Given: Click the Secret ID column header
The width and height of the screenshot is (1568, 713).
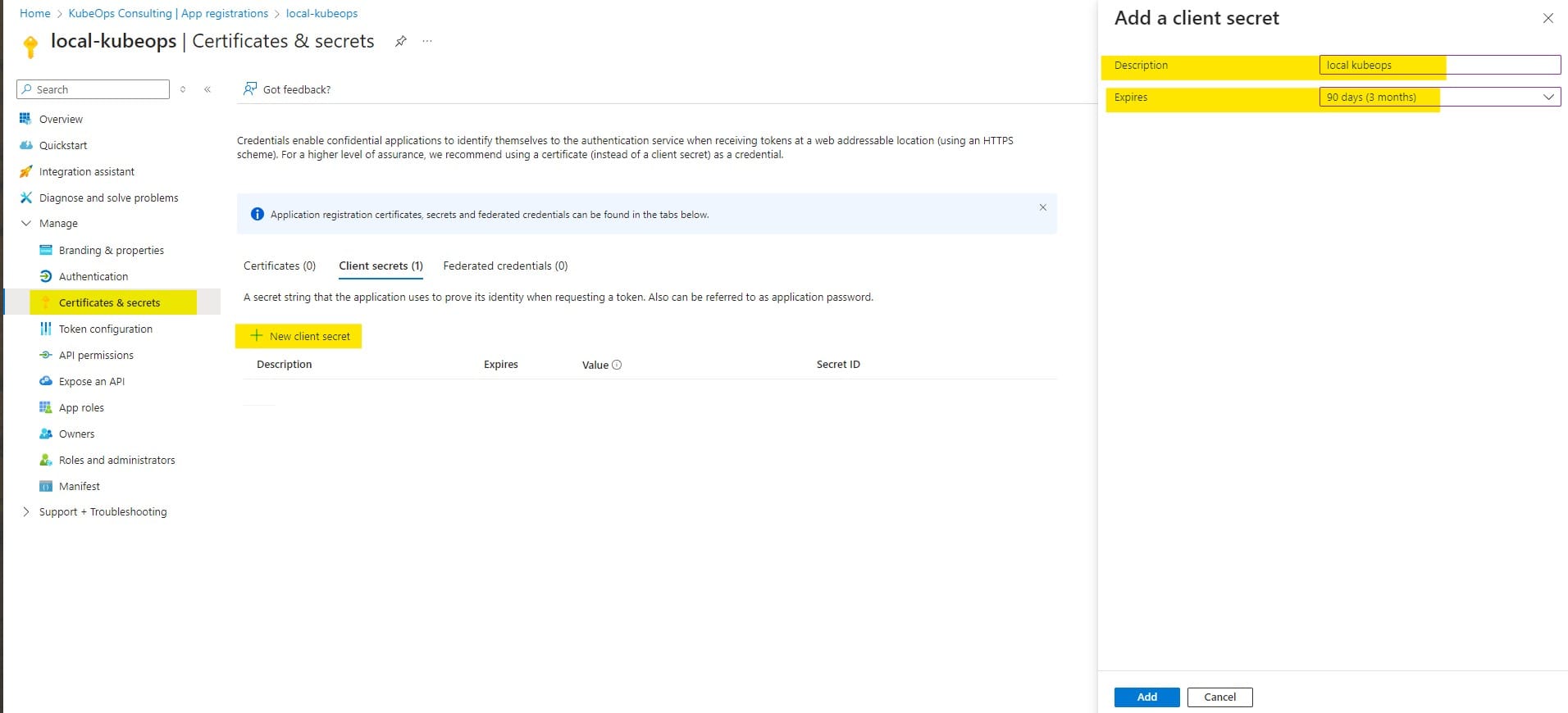Looking at the screenshot, I should (838, 364).
